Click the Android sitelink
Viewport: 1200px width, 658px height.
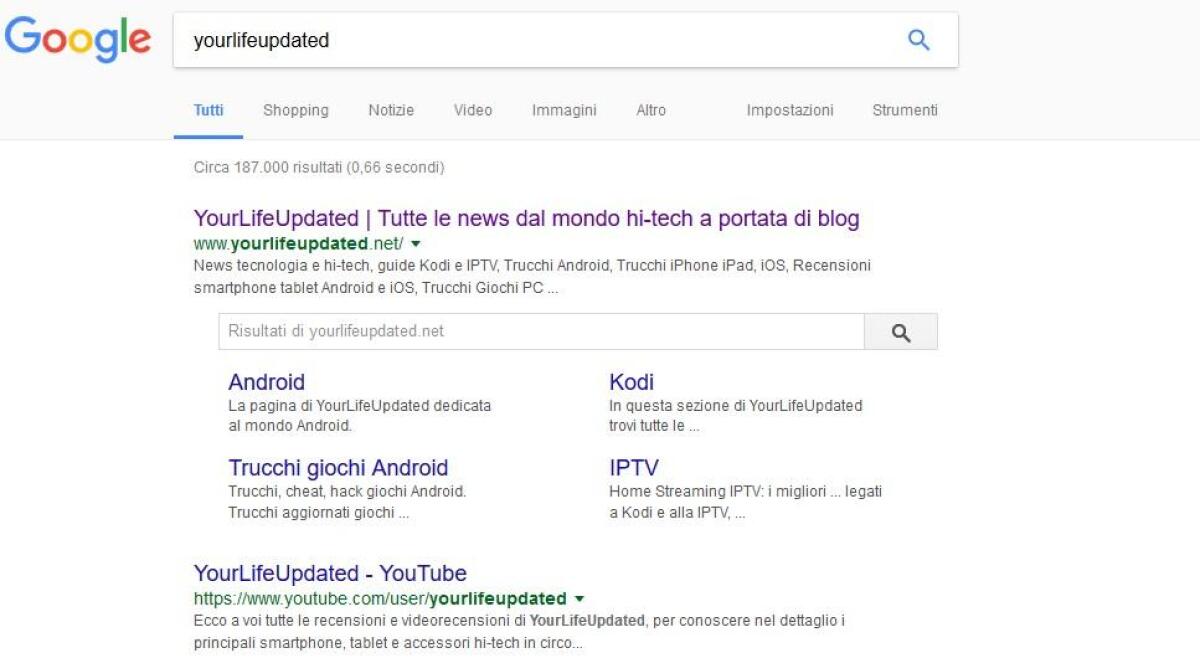[x=267, y=382]
